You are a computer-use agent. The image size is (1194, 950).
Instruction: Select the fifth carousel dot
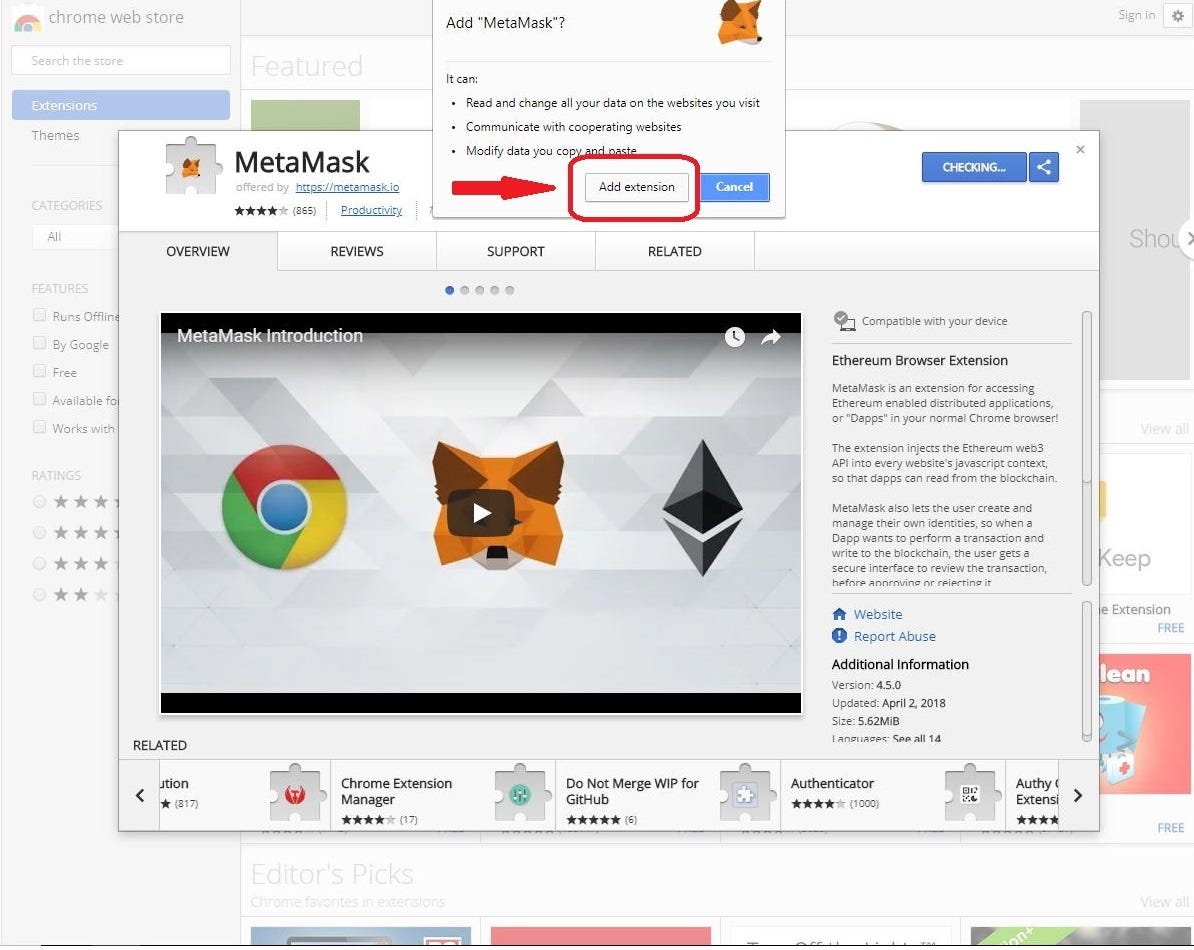509,290
